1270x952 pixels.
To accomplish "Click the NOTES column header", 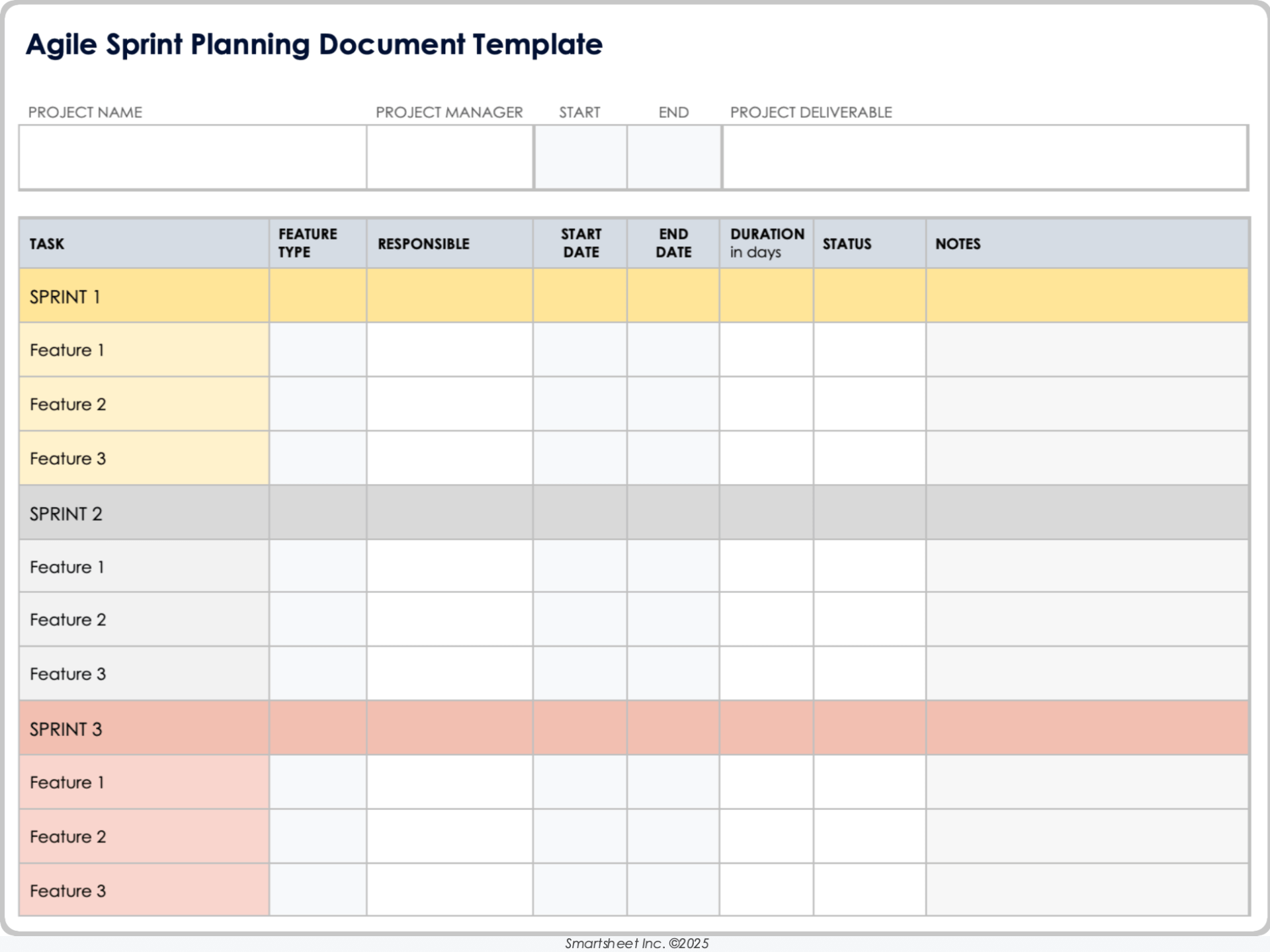I will [x=958, y=244].
